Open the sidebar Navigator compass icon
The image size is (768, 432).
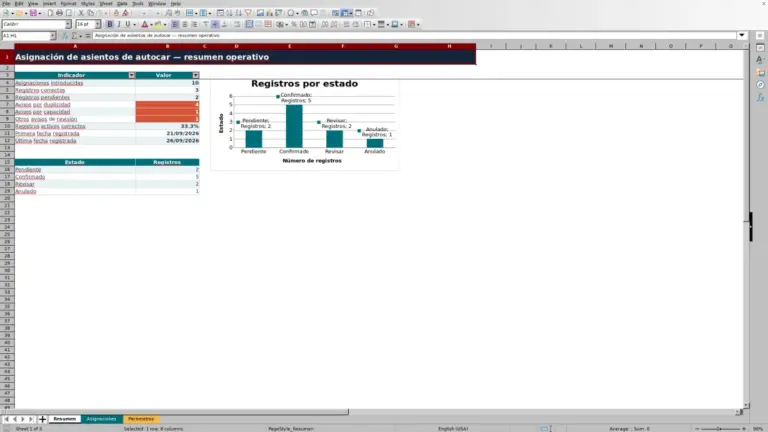(760, 85)
